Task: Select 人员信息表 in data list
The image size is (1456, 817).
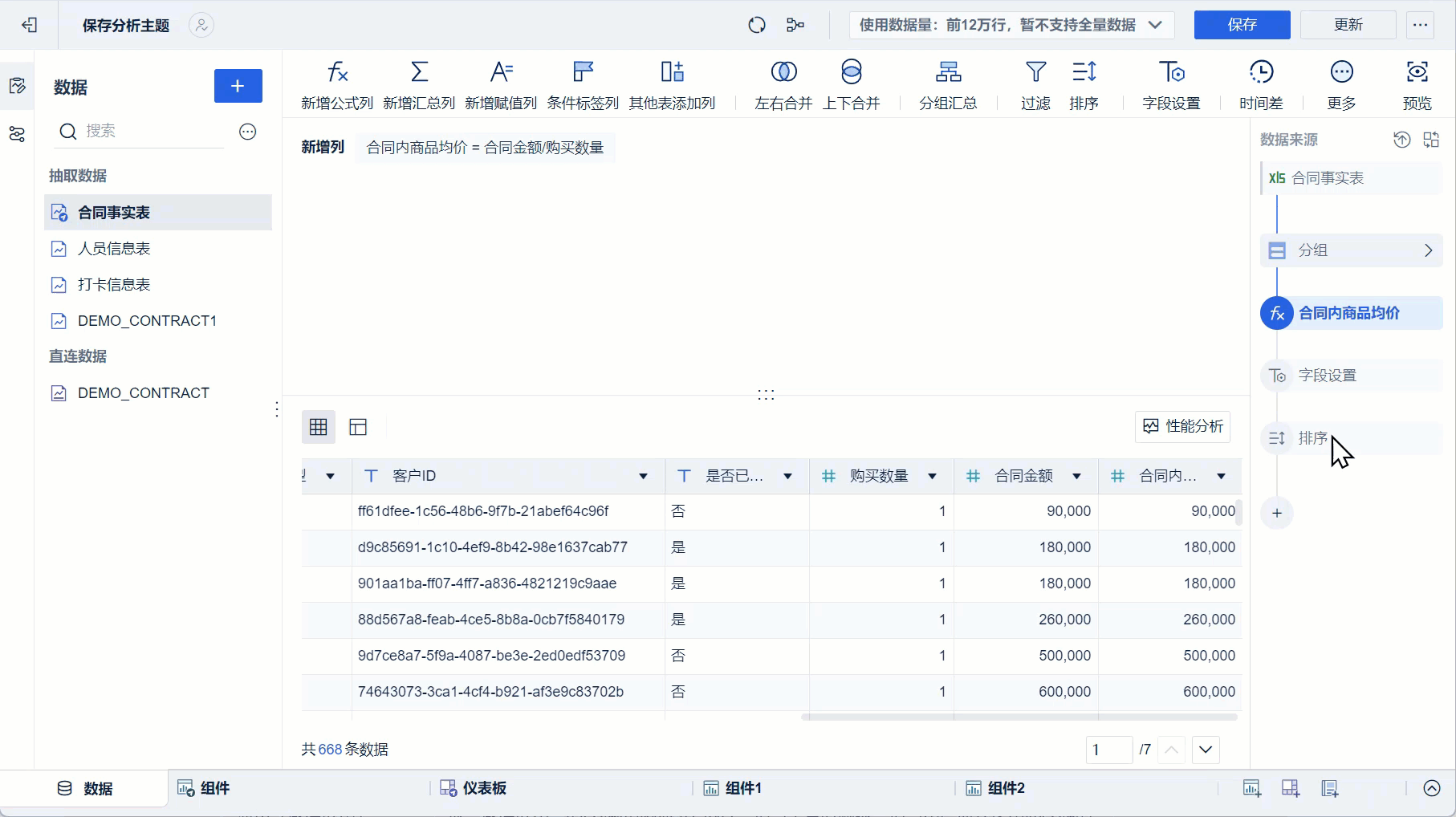Action: pyautogui.click(x=158, y=249)
